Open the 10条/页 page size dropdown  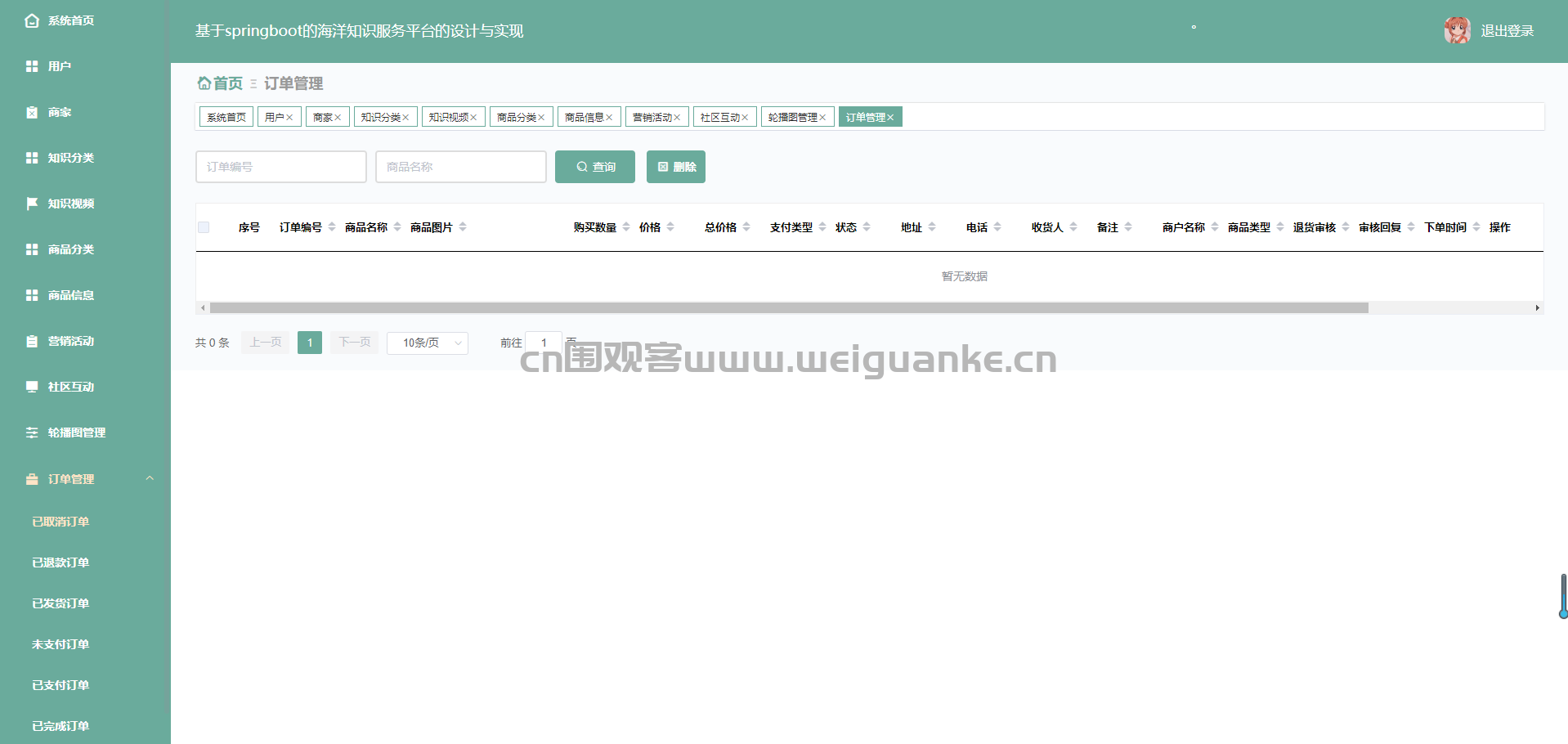tap(428, 343)
